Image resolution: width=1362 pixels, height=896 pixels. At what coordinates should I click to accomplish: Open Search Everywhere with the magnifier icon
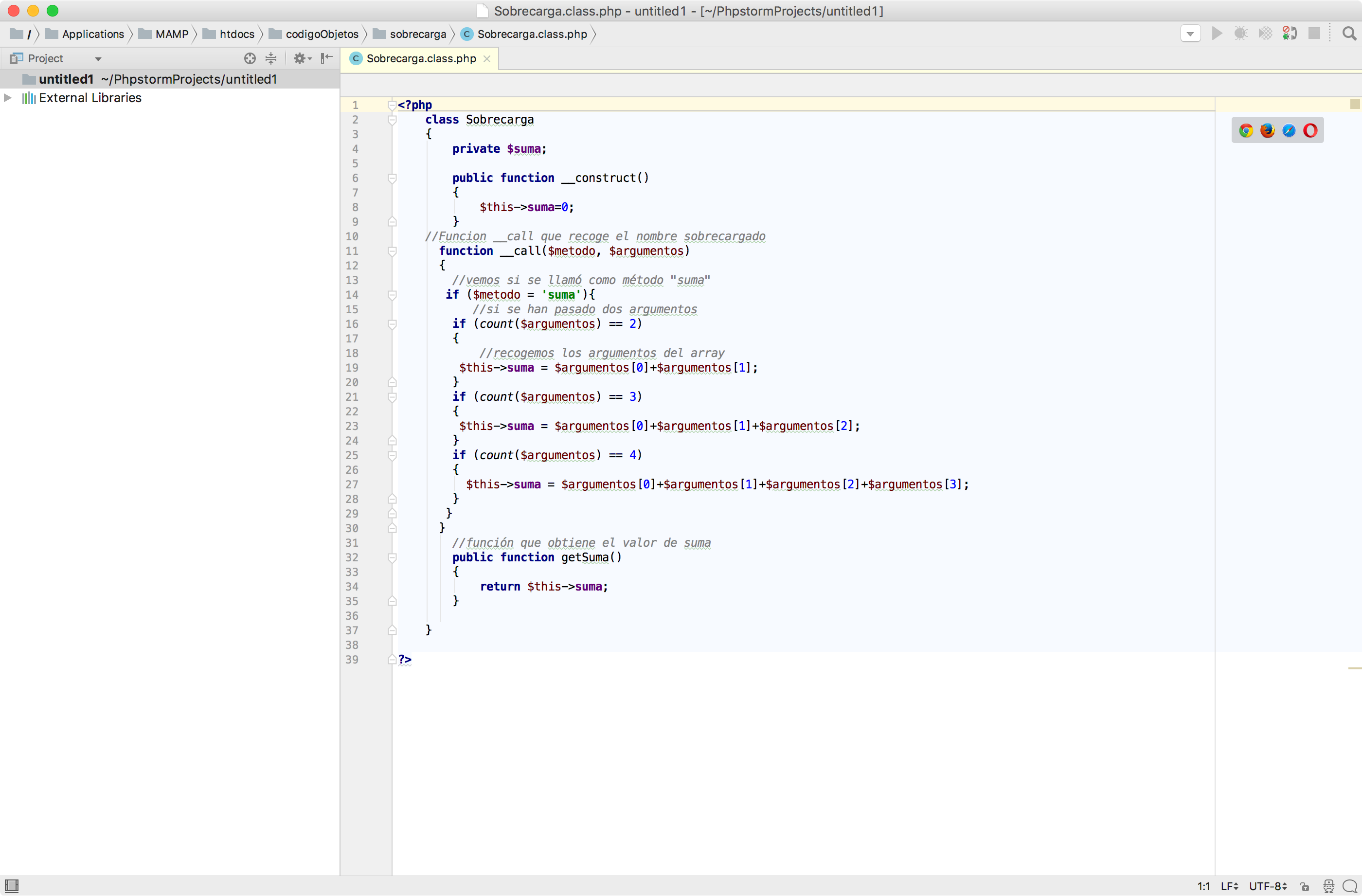pos(1349,35)
